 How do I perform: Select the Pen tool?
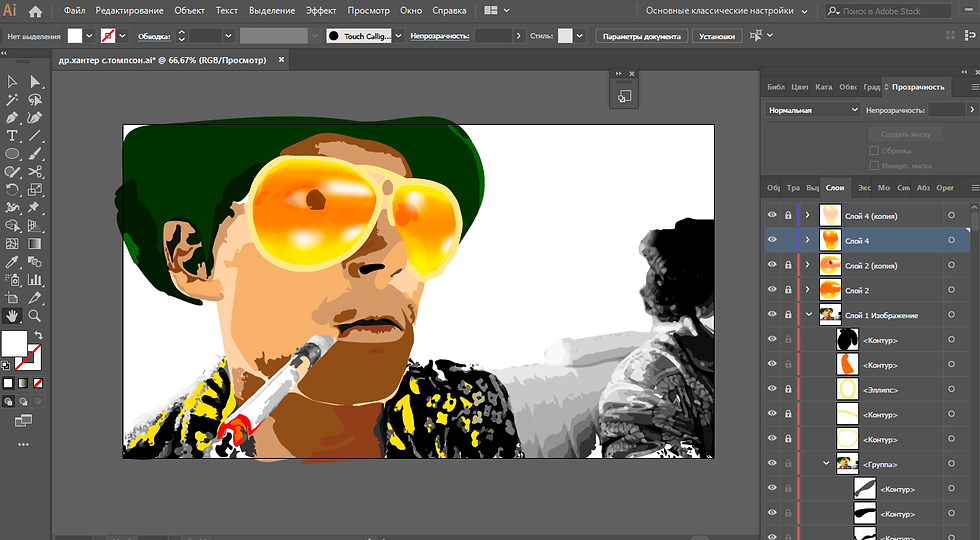click(x=12, y=118)
